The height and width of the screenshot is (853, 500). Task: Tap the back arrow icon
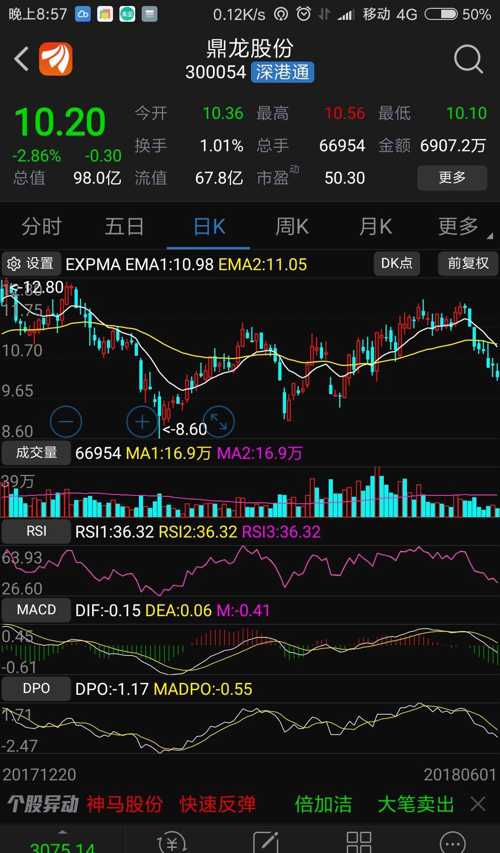[22, 59]
